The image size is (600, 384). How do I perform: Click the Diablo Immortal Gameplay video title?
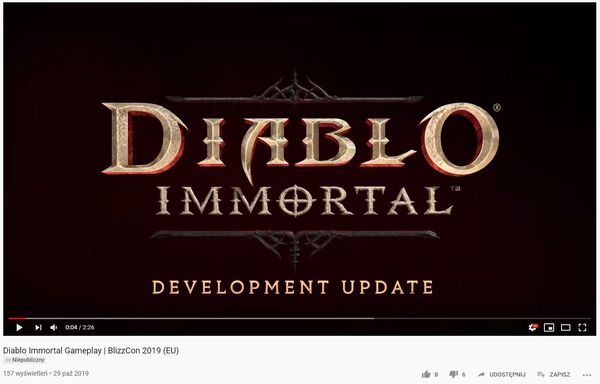point(91,350)
